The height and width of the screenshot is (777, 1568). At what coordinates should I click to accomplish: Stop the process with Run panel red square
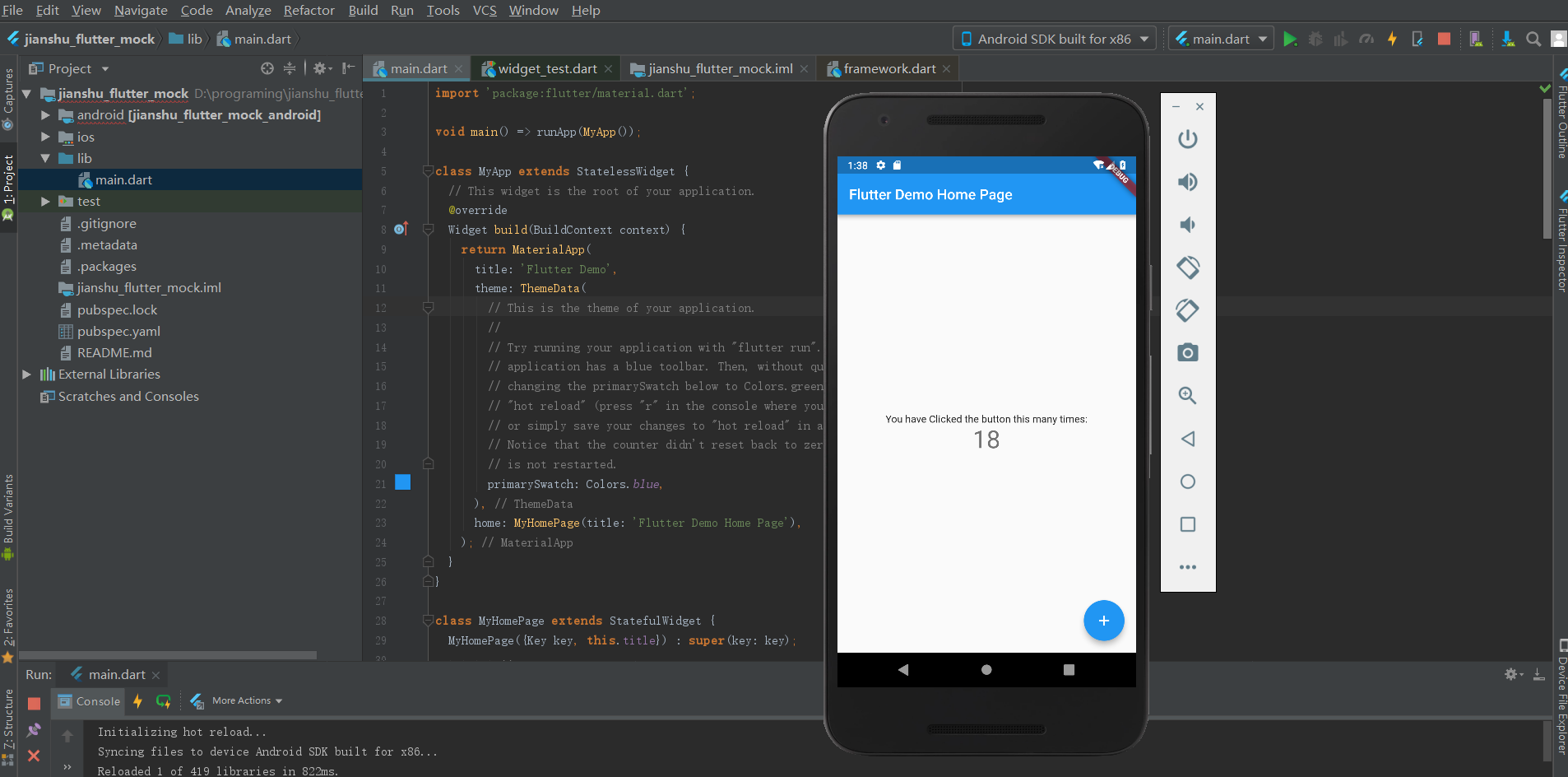34,704
